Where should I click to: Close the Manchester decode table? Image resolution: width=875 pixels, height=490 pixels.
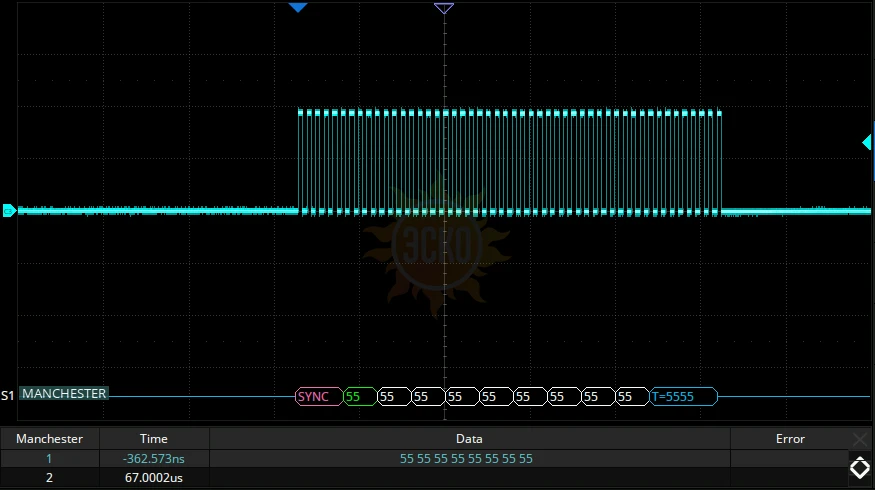(x=859, y=439)
